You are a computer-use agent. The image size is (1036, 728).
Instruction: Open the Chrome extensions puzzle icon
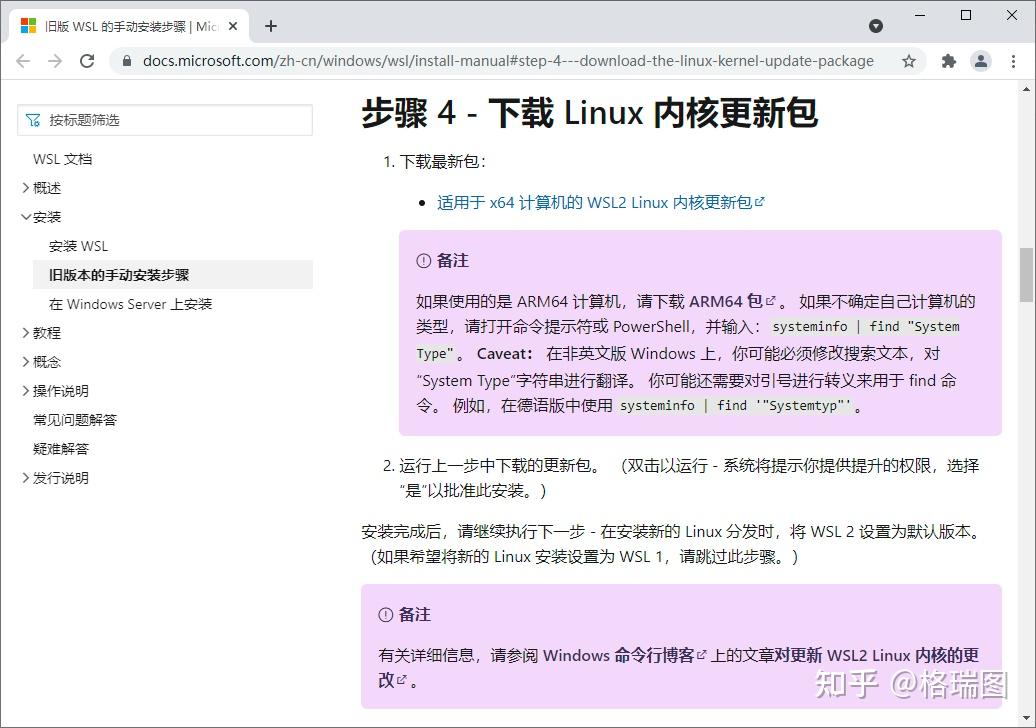click(948, 61)
